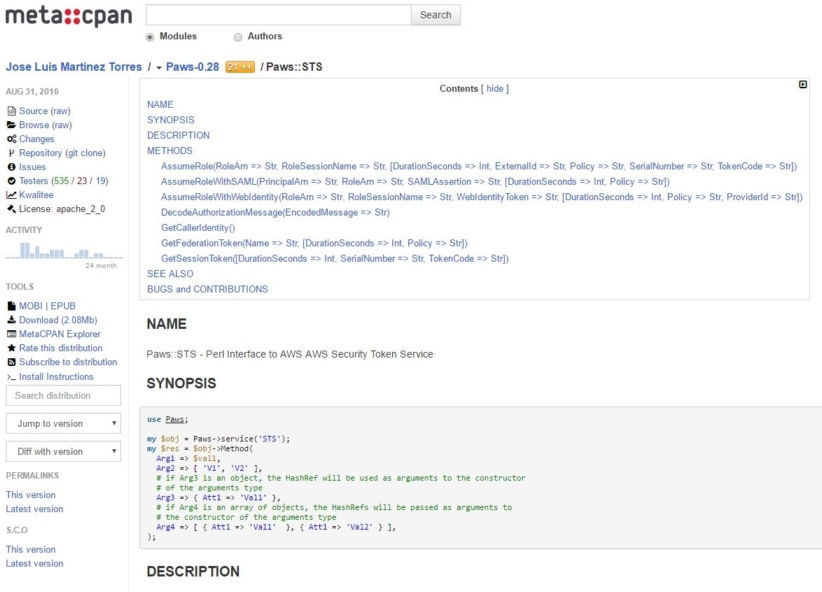Jump to METHODS in Contents
The height and width of the screenshot is (592, 822).
[x=169, y=150]
